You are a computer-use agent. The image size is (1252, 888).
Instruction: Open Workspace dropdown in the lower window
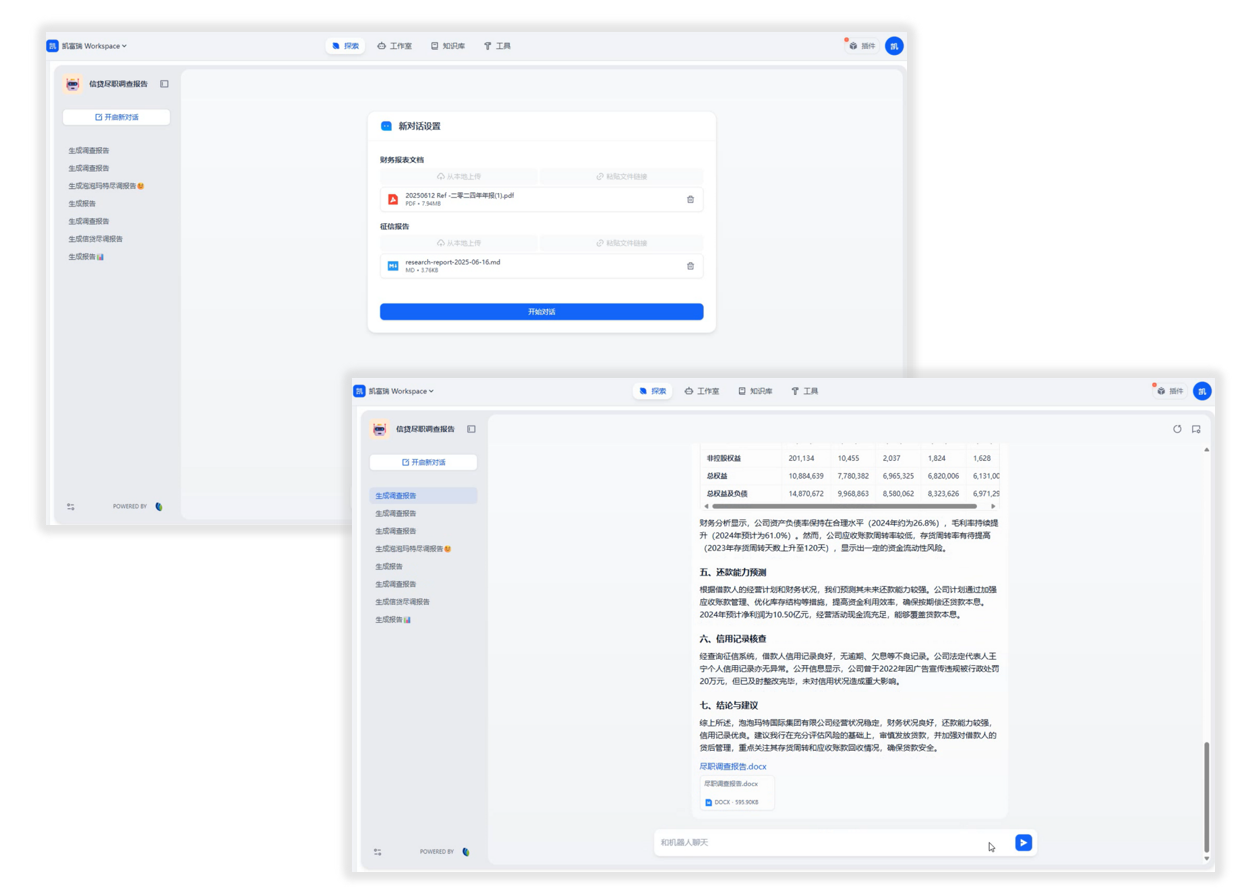coord(400,391)
